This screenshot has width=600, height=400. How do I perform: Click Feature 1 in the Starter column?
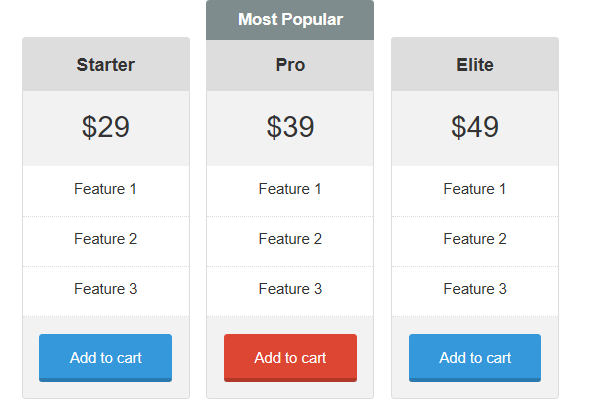click(105, 189)
